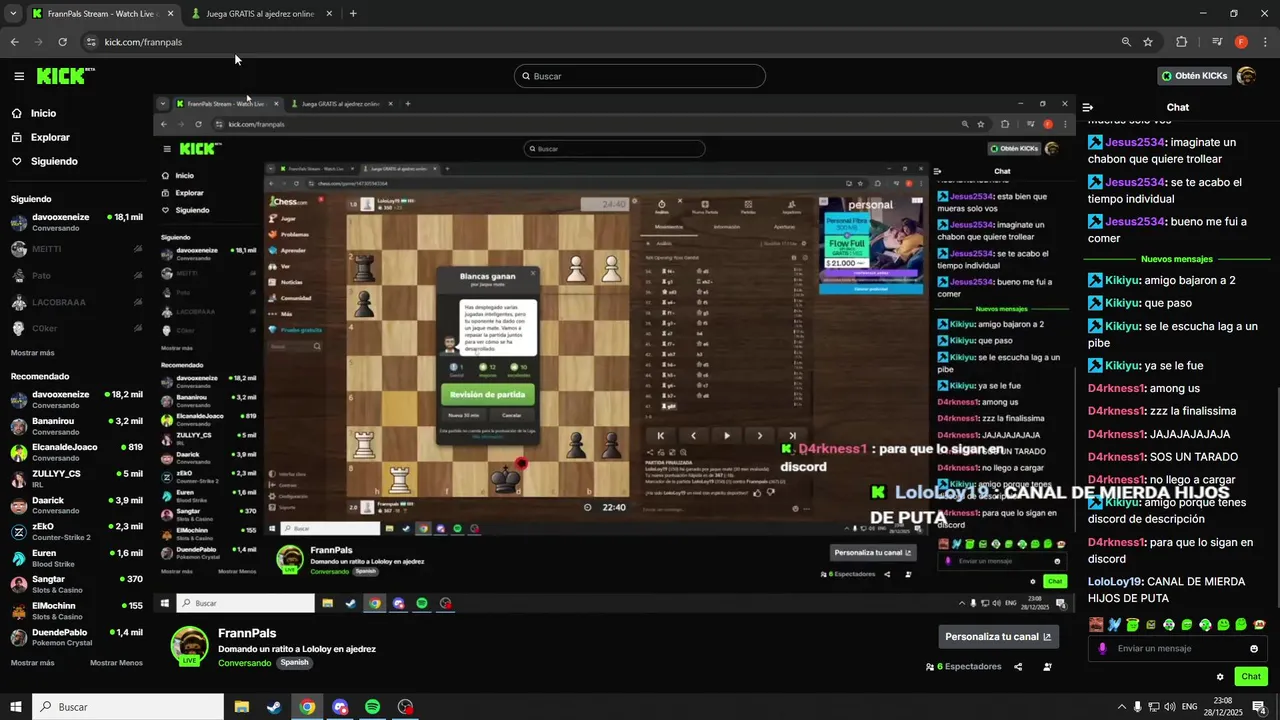The image size is (1280, 720).
Task: Collapse list with Mostrar Menos
Action: click(x=116, y=663)
